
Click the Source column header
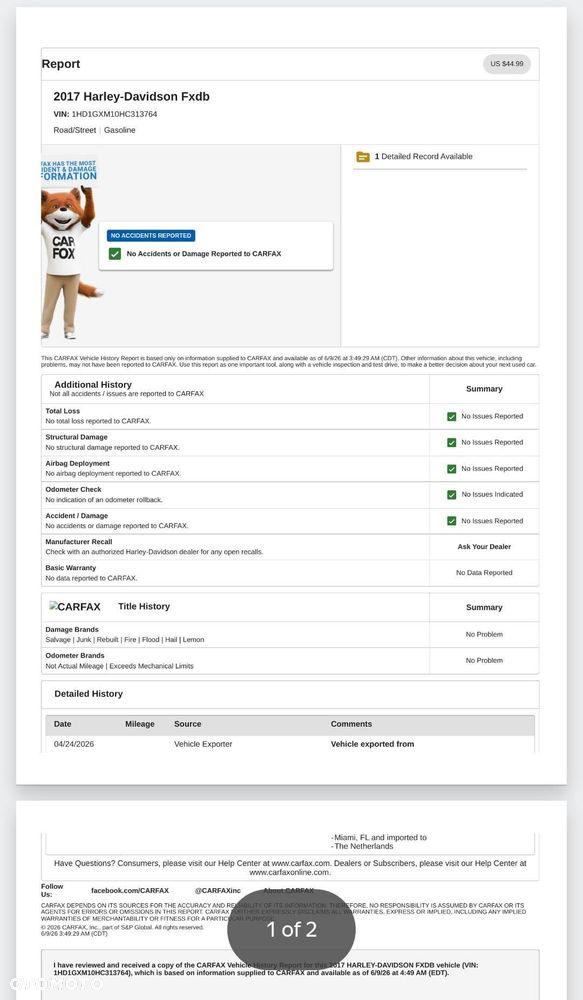coord(188,724)
